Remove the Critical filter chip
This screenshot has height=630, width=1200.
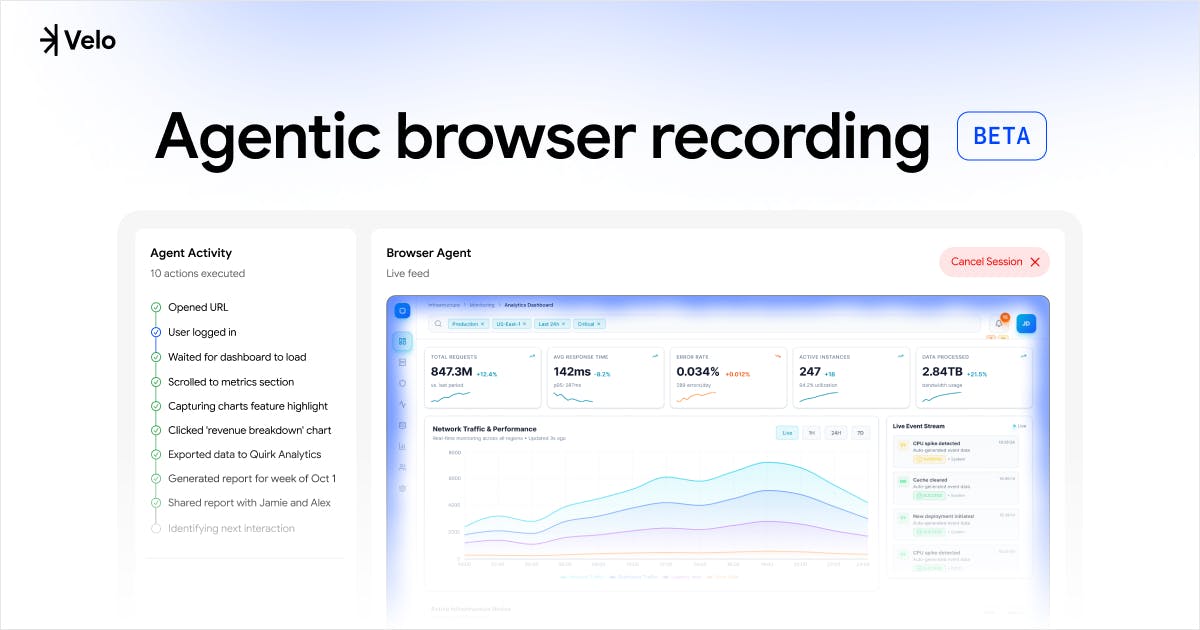point(599,324)
